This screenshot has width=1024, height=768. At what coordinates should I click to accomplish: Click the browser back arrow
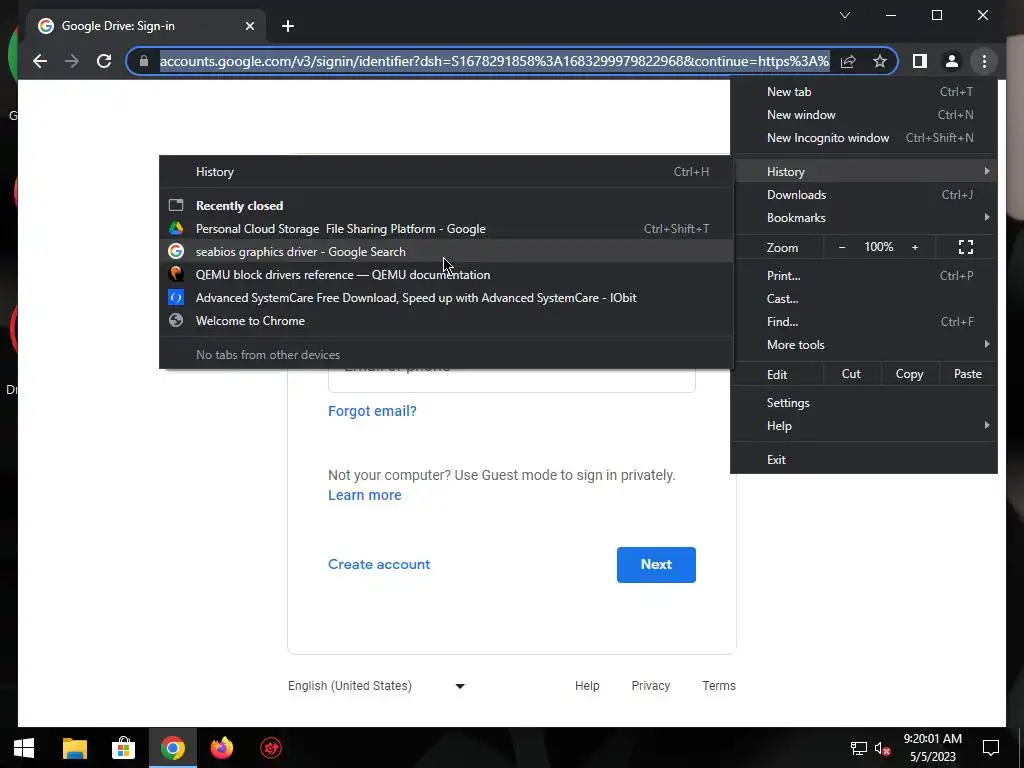pos(40,61)
